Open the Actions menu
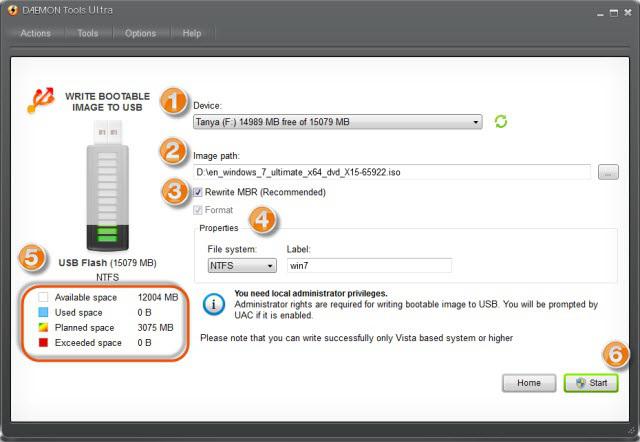The height and width of the screenshot is (442, 640). 36,33
